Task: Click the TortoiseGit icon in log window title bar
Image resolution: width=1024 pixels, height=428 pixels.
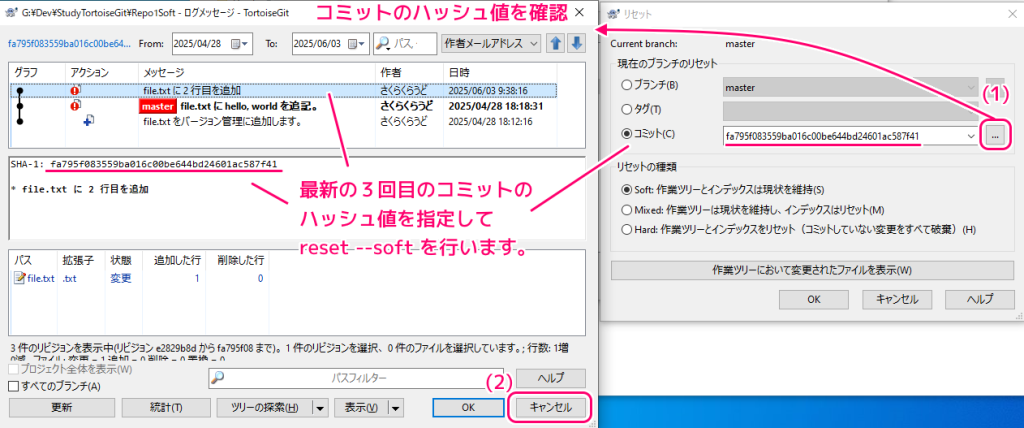Action: coord(11,12)
